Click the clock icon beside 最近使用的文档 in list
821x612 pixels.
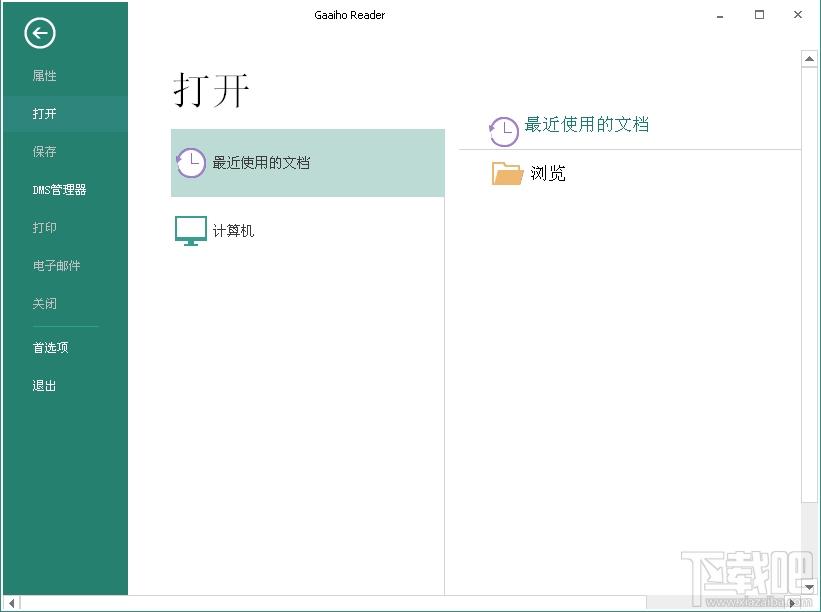click(x=191, y=163)
